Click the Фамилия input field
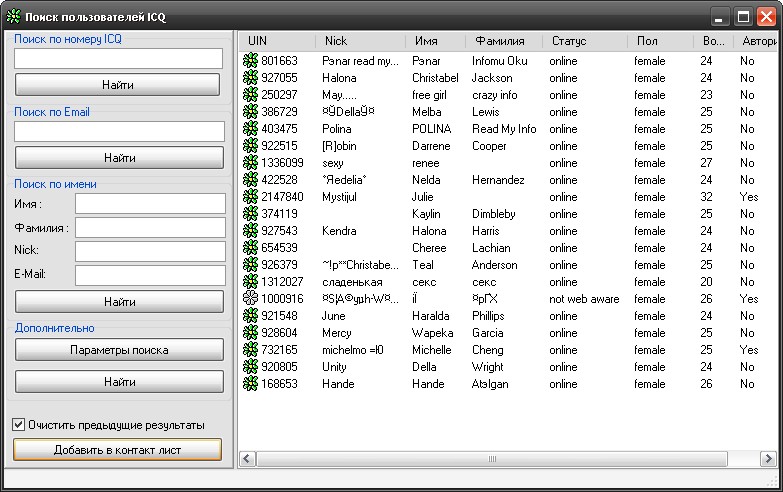The width and height of the screenshot is (783, 492). (x=150, y=228)
